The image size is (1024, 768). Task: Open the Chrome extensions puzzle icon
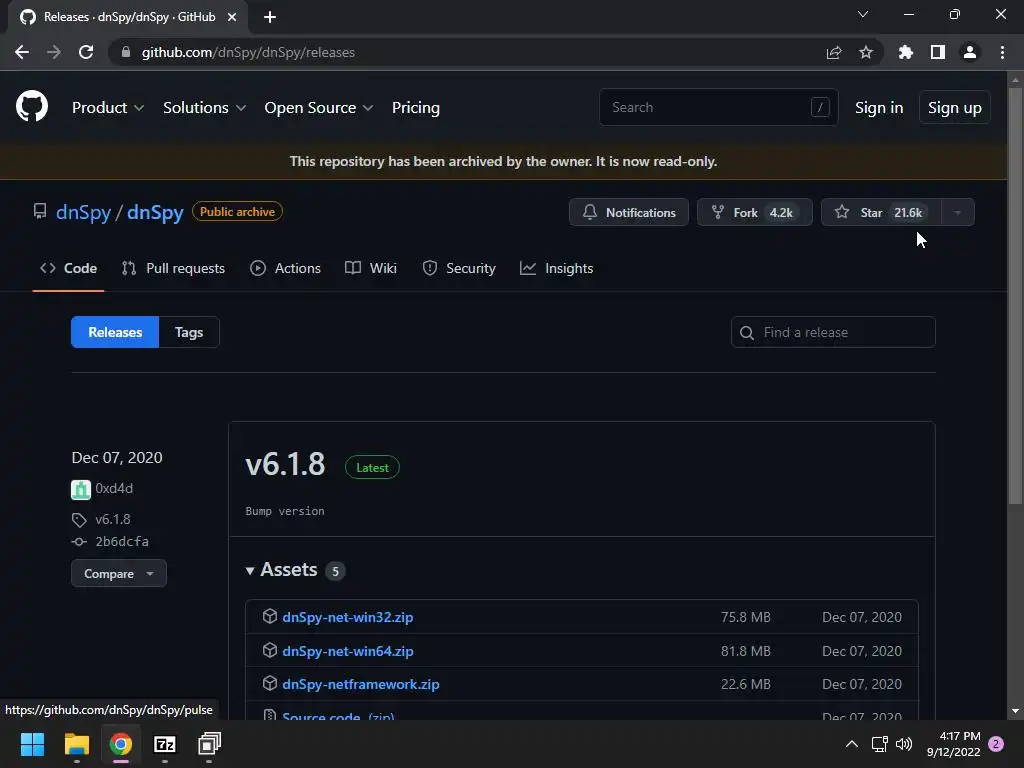tap(905, 52)
